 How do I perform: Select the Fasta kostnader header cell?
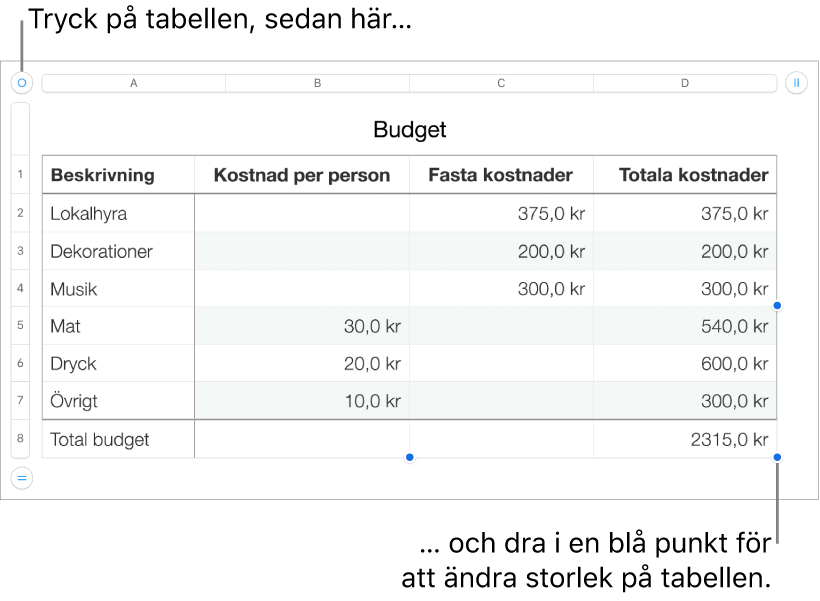pyautogui.click(x=501, y=175)
